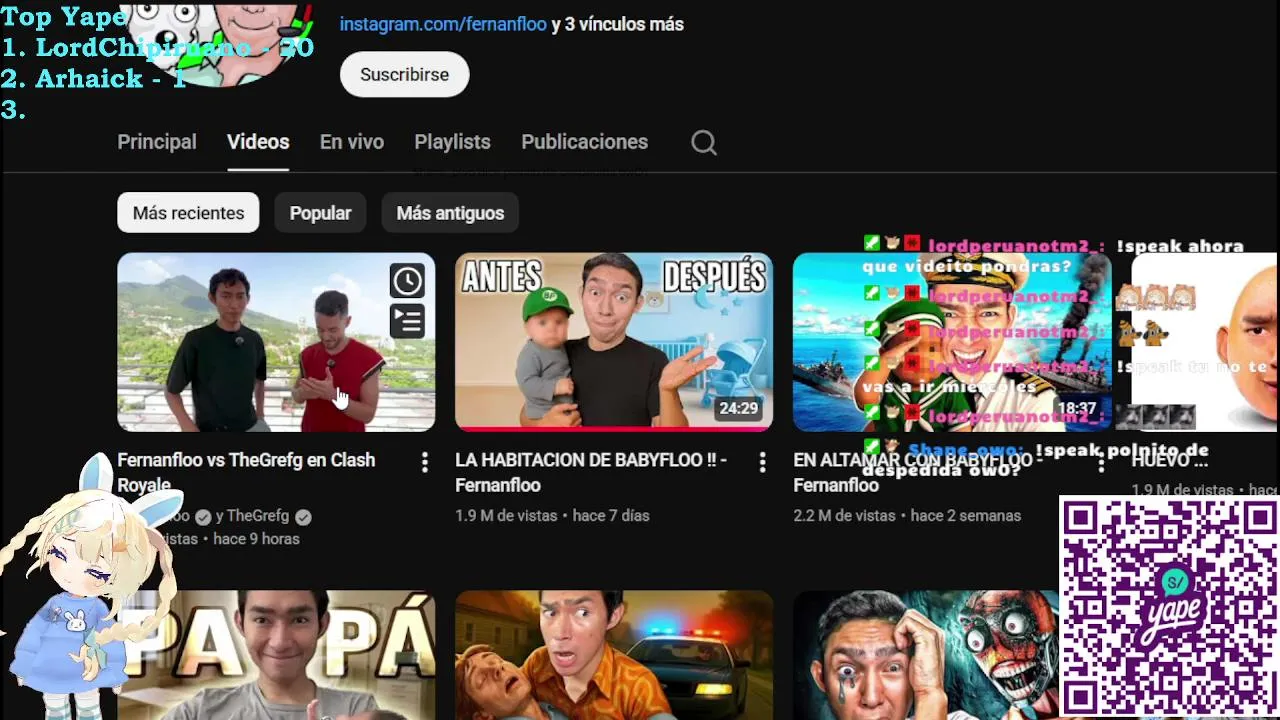Click Watch Later clock icon on Clash Royale thumbnail
Viewport: 1280px width, 720px height.
click(x=407, y=281)
